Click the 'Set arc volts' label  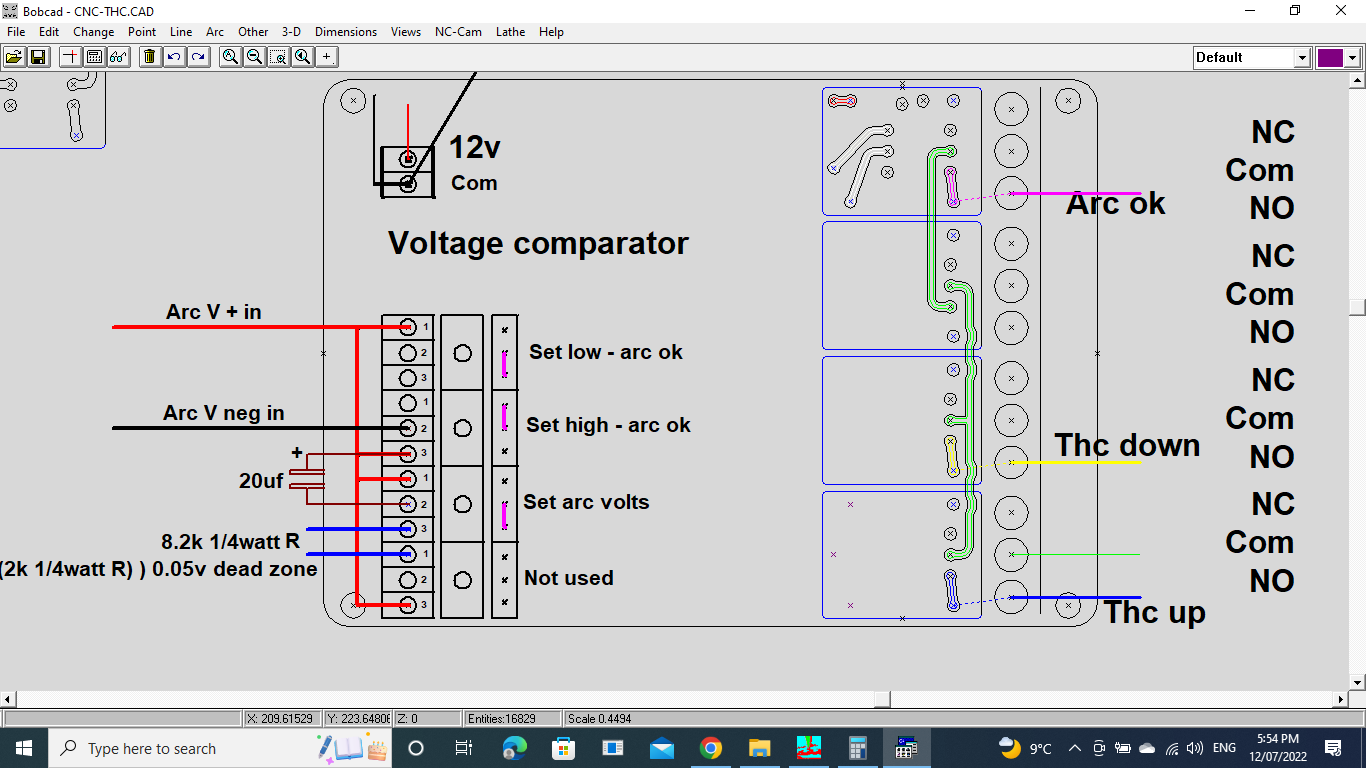[x=586, y=502]
